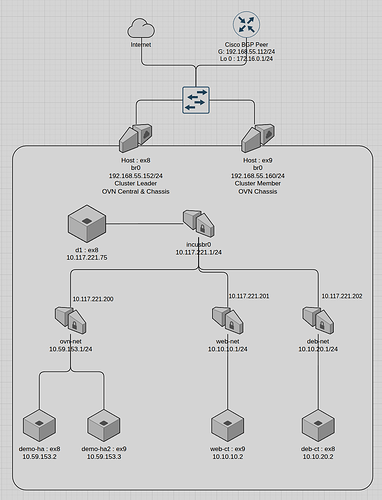
Task: Select the Cisco BGP Peer label text
Action: tap(246, 44)
